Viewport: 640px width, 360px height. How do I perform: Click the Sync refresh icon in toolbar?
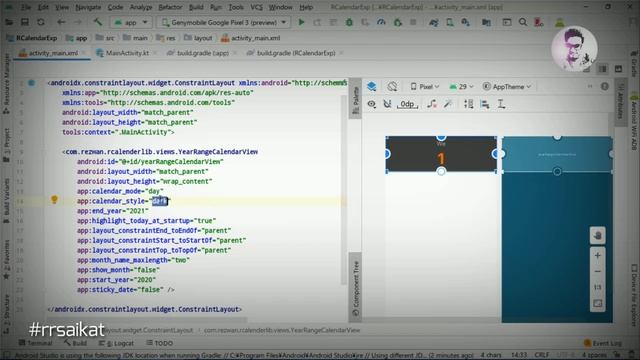[x=40, y=22]
